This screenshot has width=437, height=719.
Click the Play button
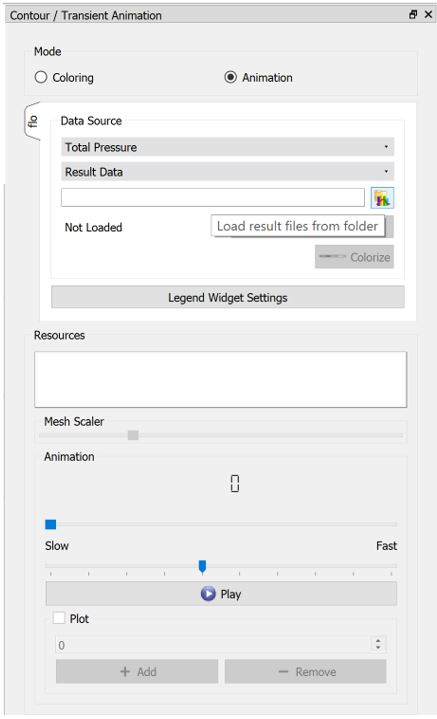coord(221,594)
